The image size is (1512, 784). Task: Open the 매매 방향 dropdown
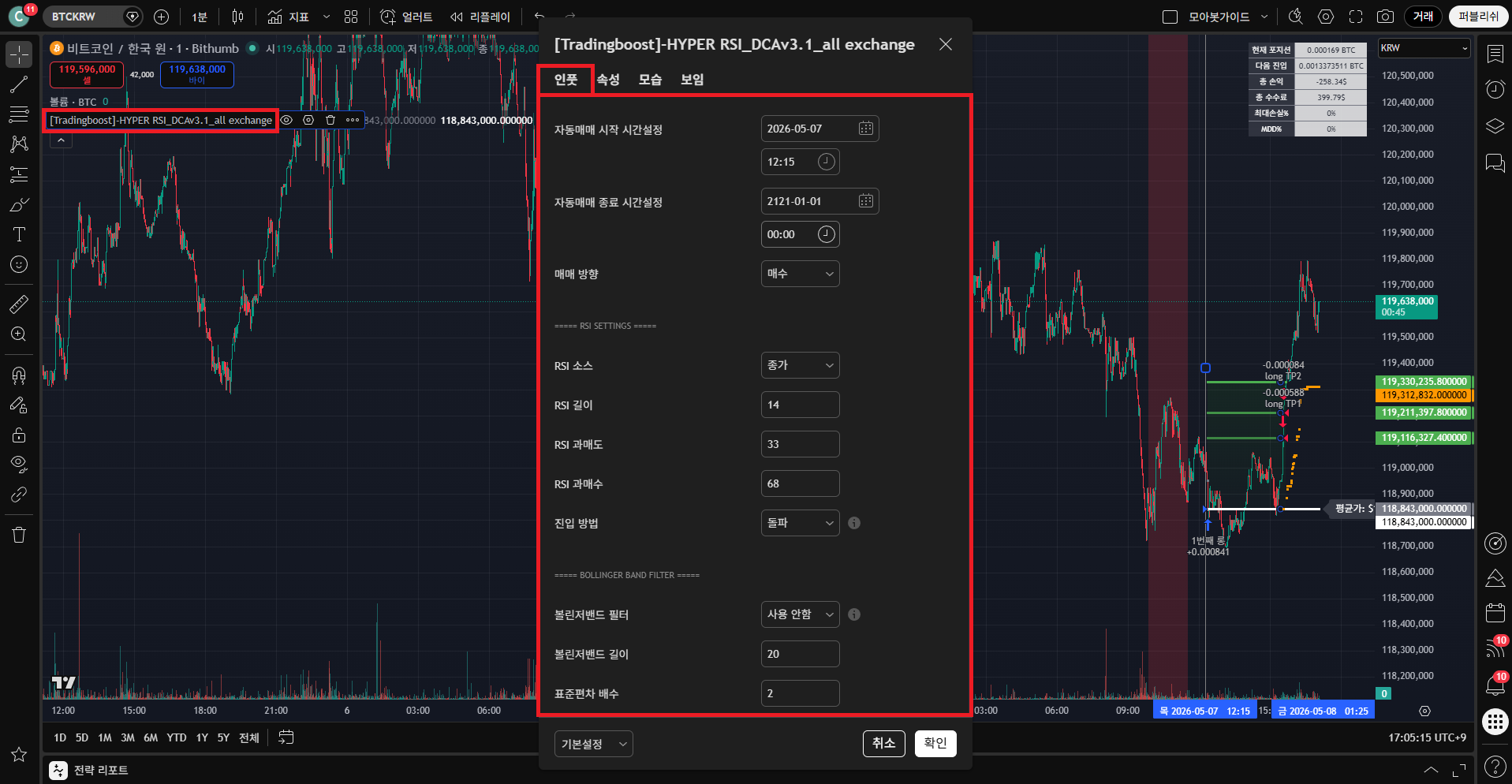[x=800, y=274]
